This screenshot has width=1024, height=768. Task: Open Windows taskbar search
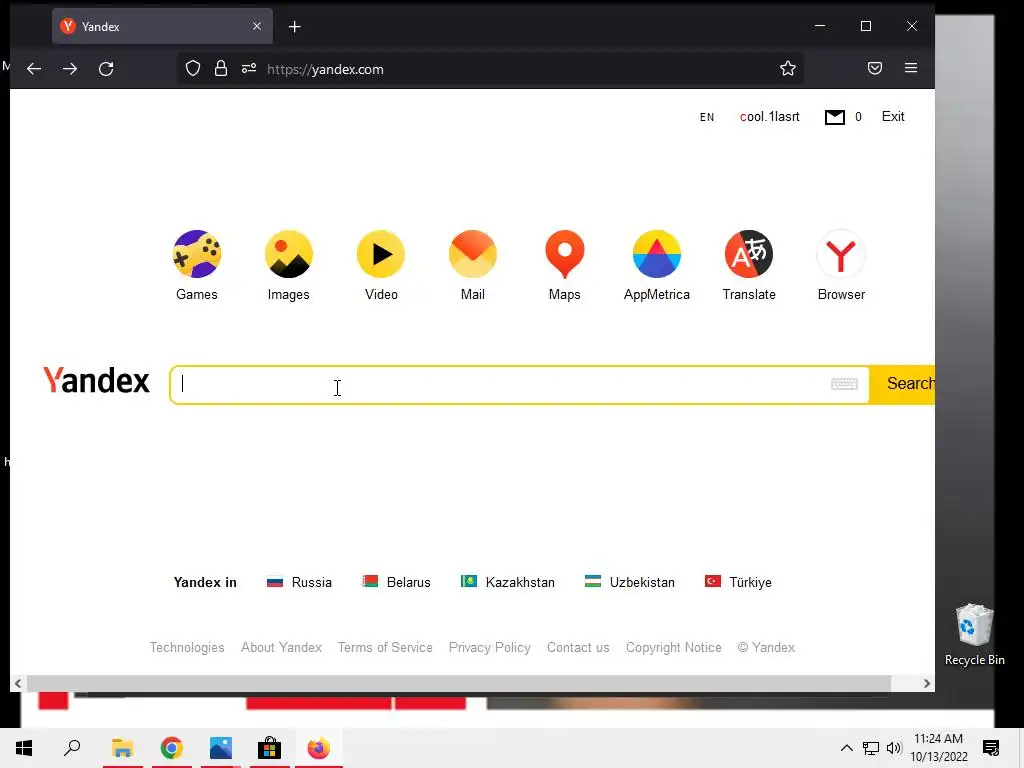point(72,748)
